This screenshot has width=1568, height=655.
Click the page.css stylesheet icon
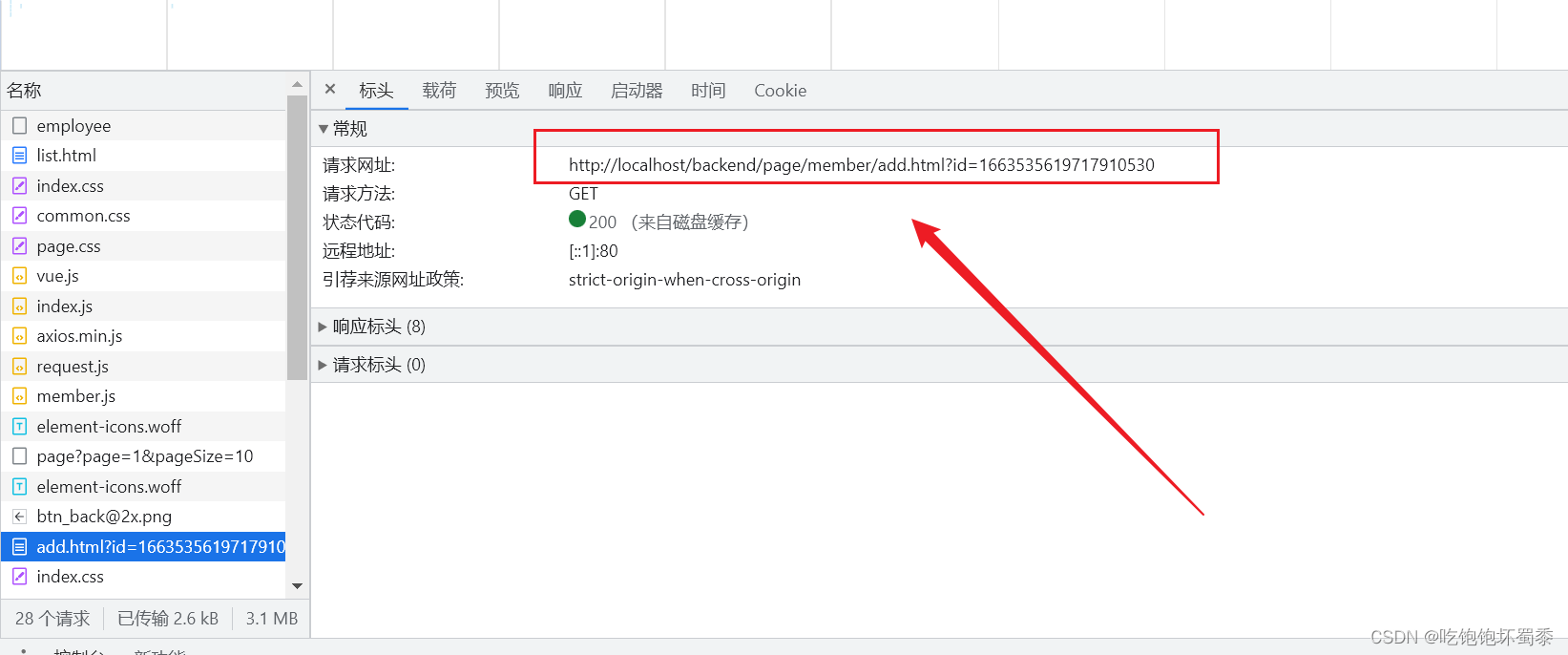pos(19,245)
